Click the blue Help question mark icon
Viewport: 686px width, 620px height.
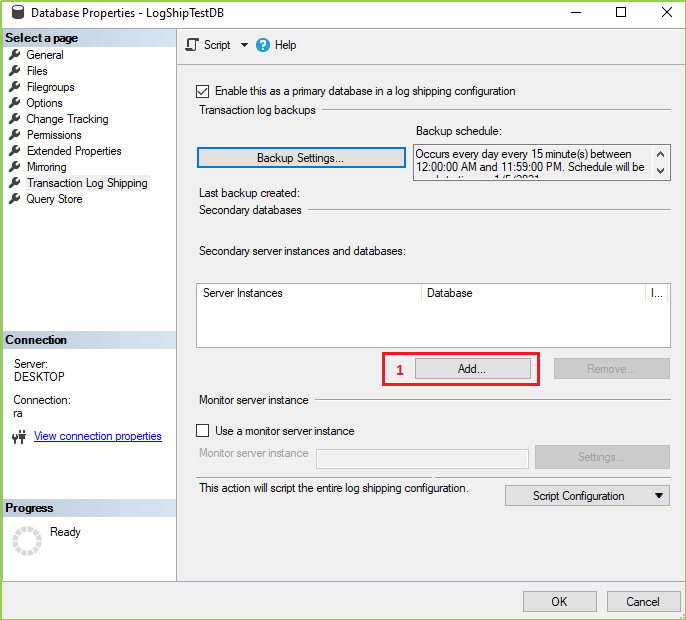[264, 45]
